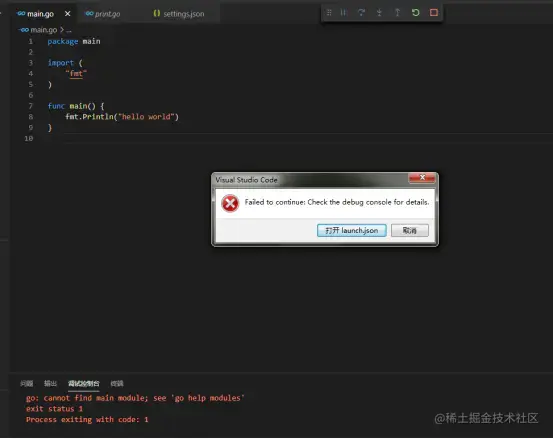Expand the breadcrumb ellipsis after main.go
Image resolution: width=553 pixels, height=439 pixels.
coord(68,30)
